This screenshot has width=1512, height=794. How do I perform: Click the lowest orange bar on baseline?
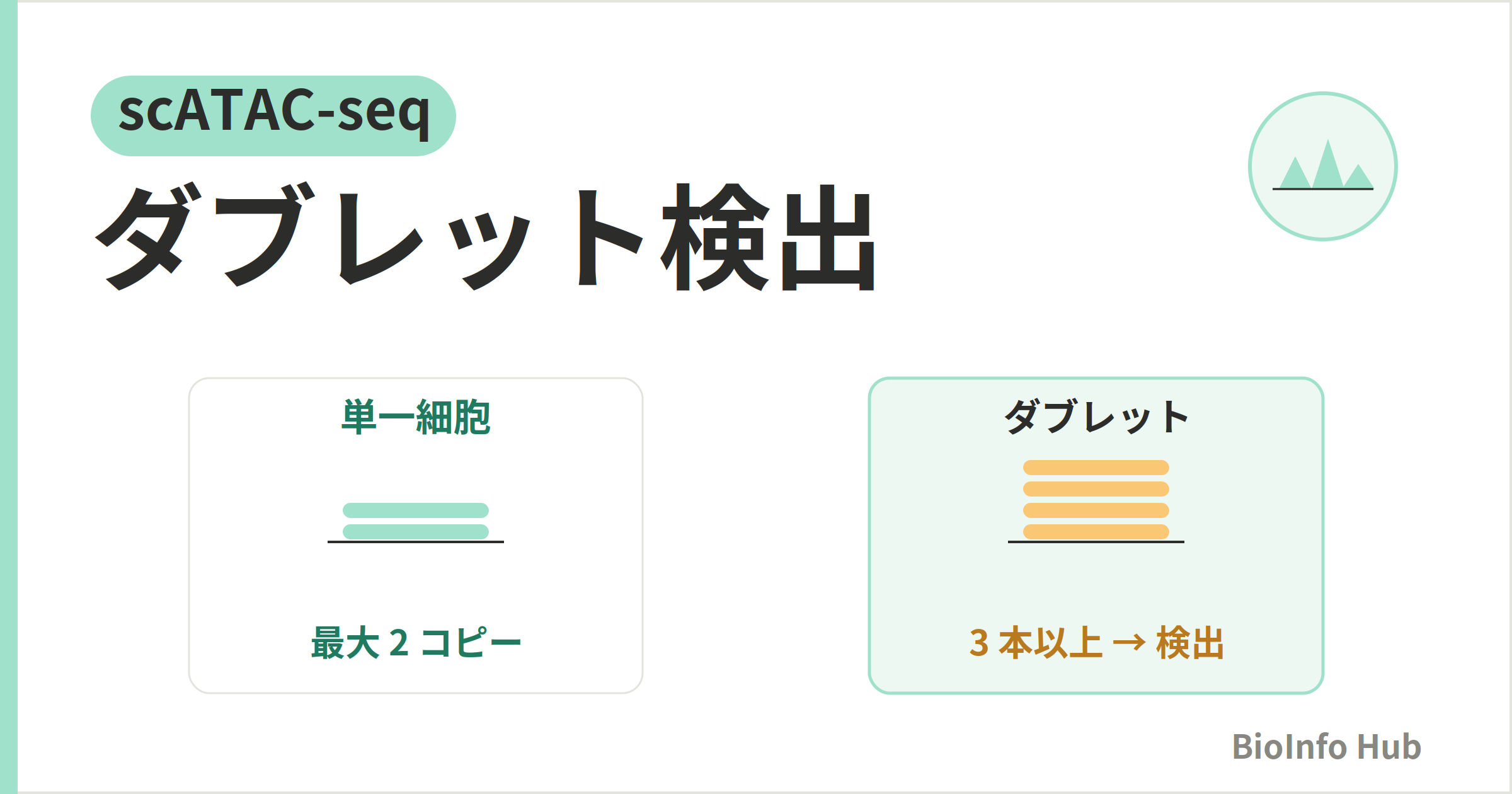coord(1096,532)
